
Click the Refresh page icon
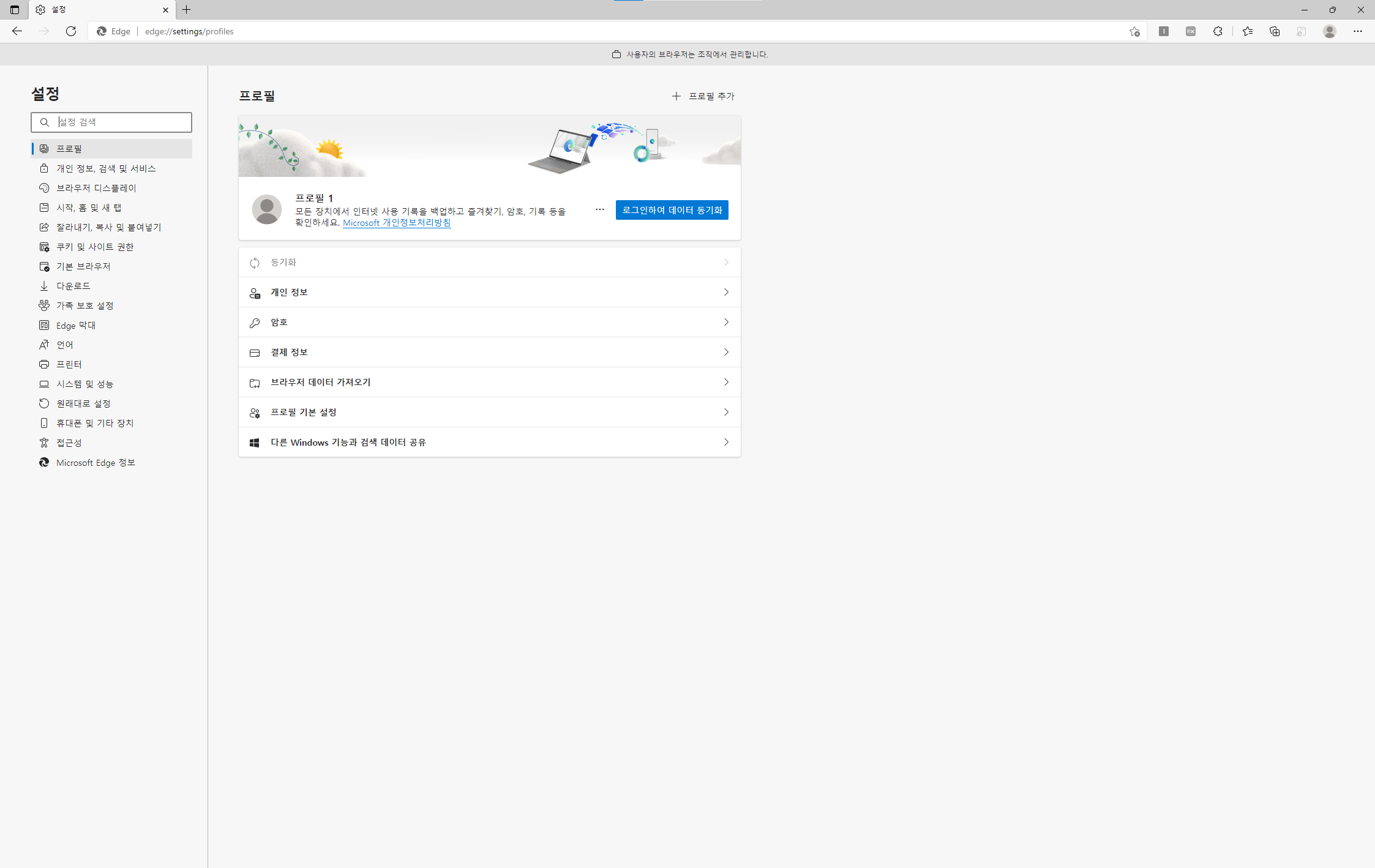(x=71, y=31)
